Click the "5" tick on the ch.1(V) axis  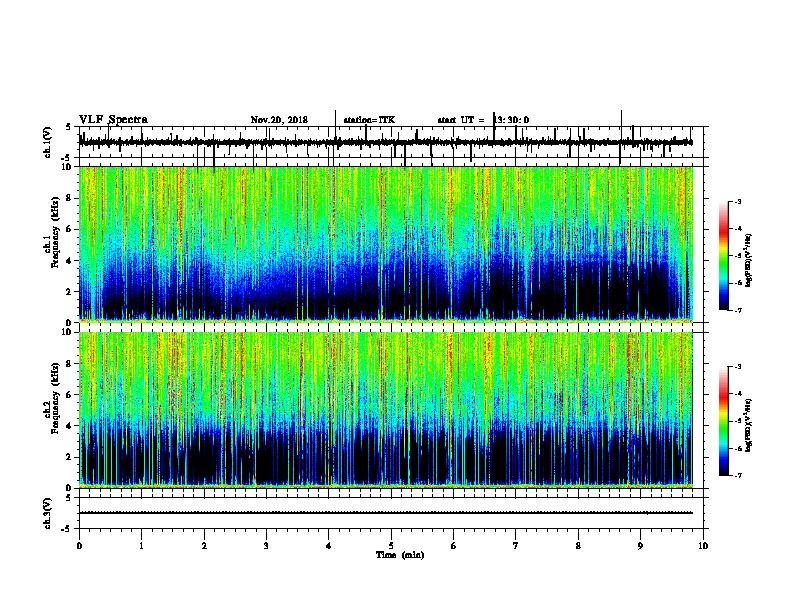click(69, 127)
